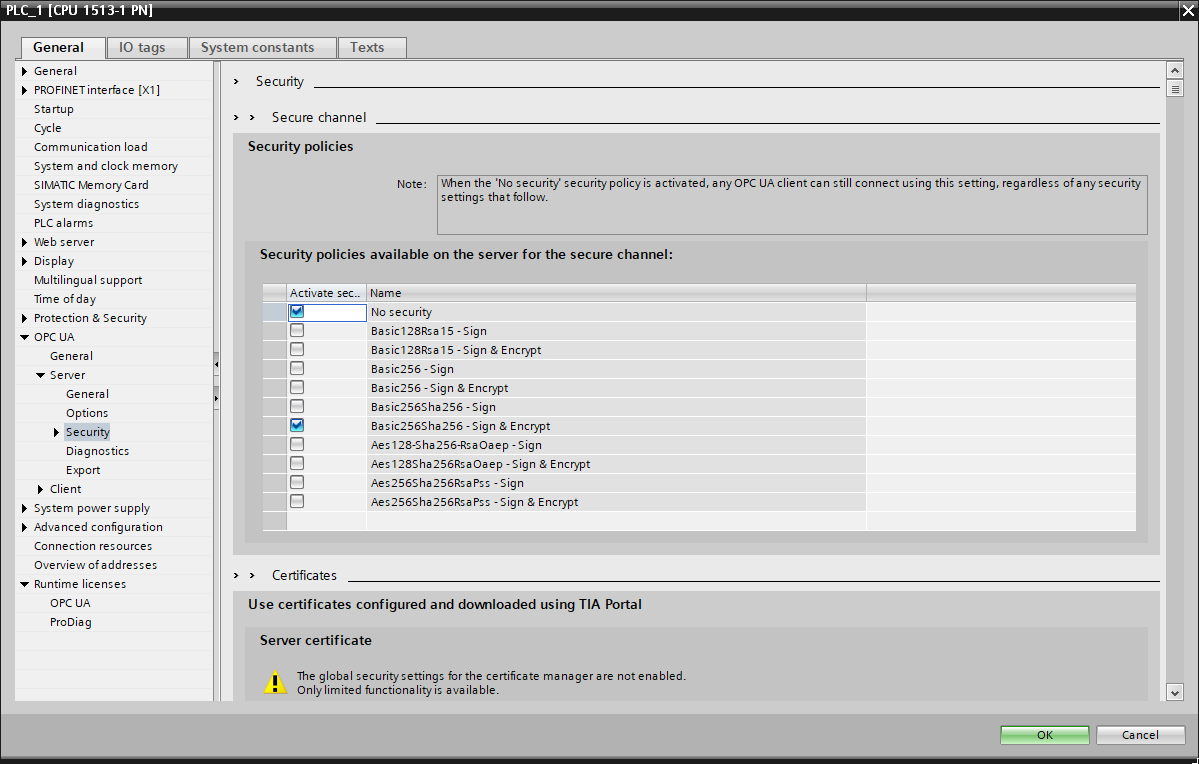Confirm settings with the OK button
Viewport: 1199px width, 764px height.
pos(1045,735)
